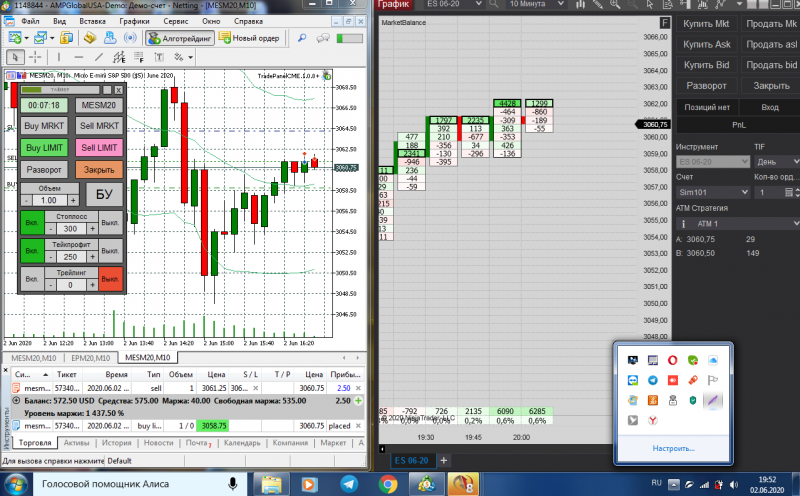Select the trendline drawing tool
Screen dimensions: 800x496
click(x=98, y=57)
